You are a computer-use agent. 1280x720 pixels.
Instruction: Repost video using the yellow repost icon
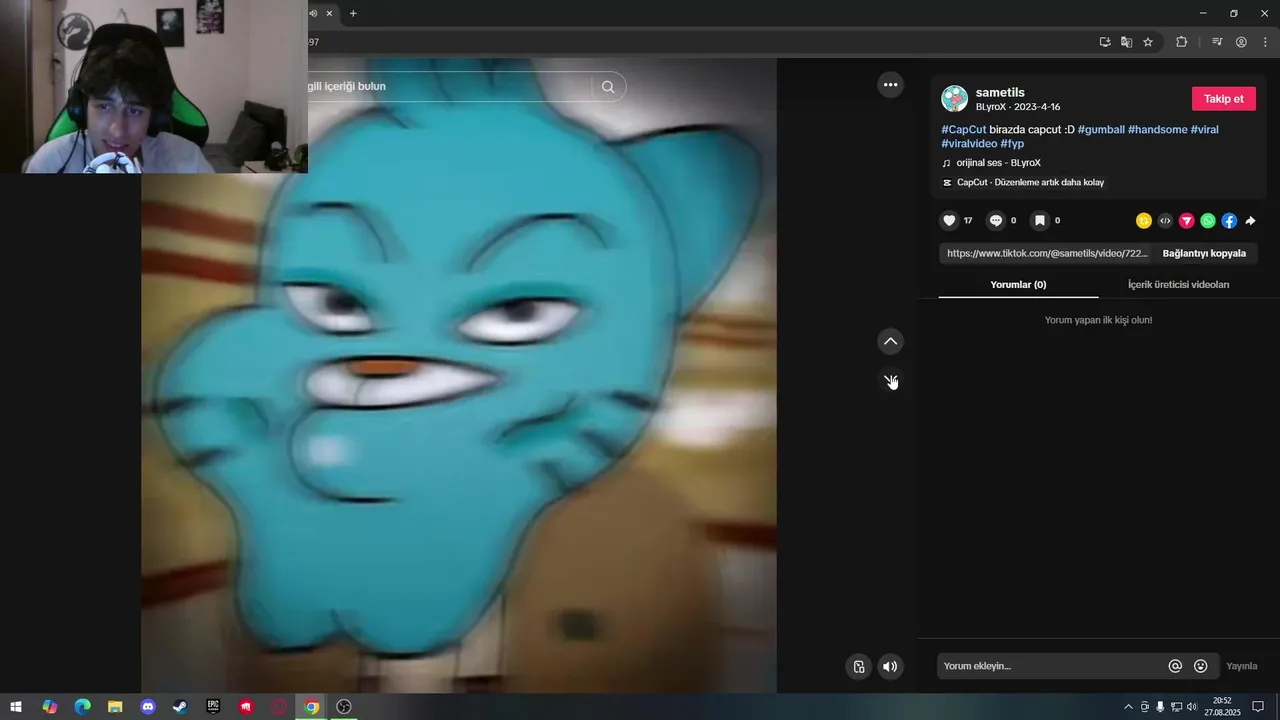(1144, 221)
